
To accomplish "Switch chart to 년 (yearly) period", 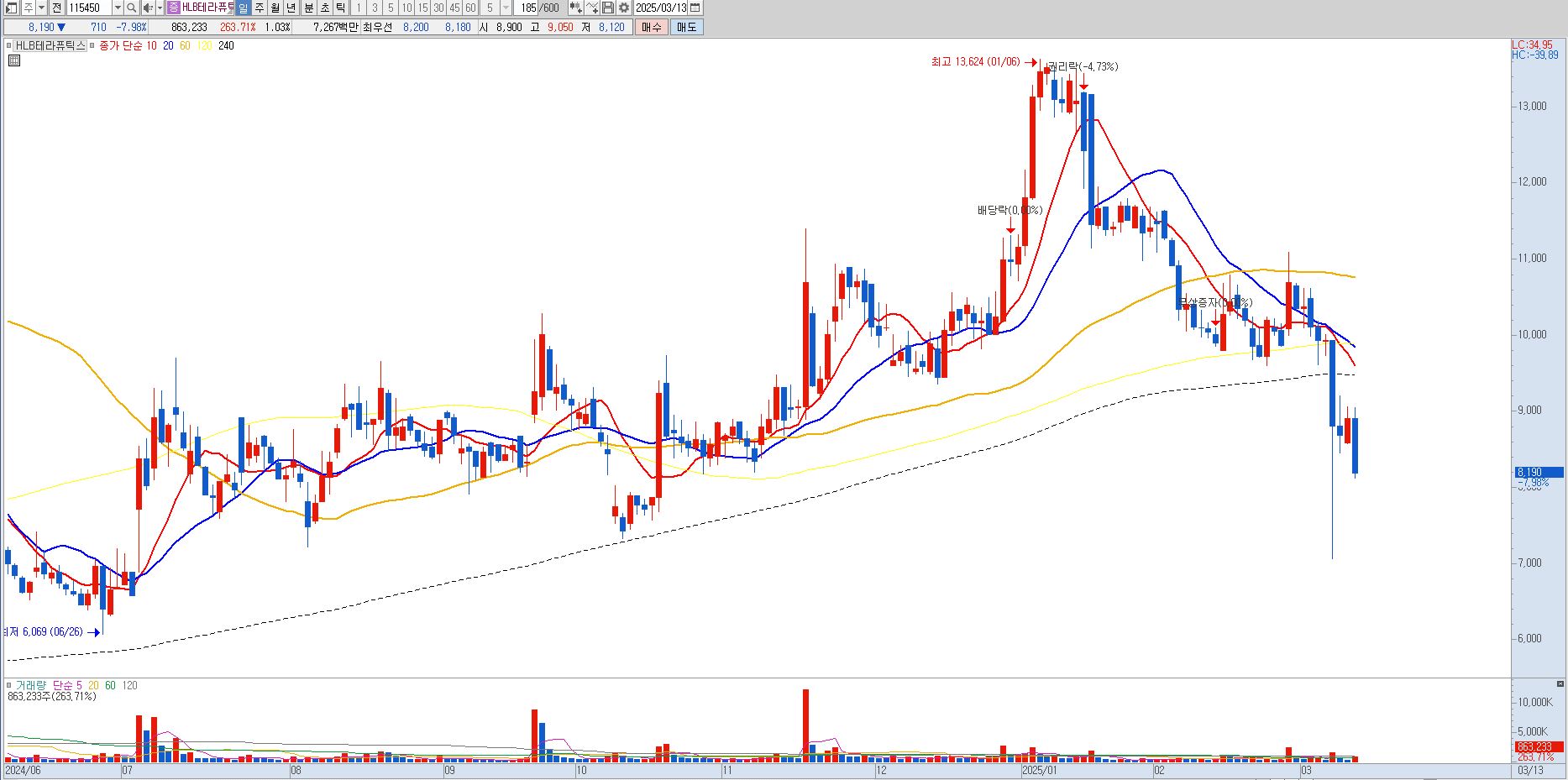I will tap(291, 8).
